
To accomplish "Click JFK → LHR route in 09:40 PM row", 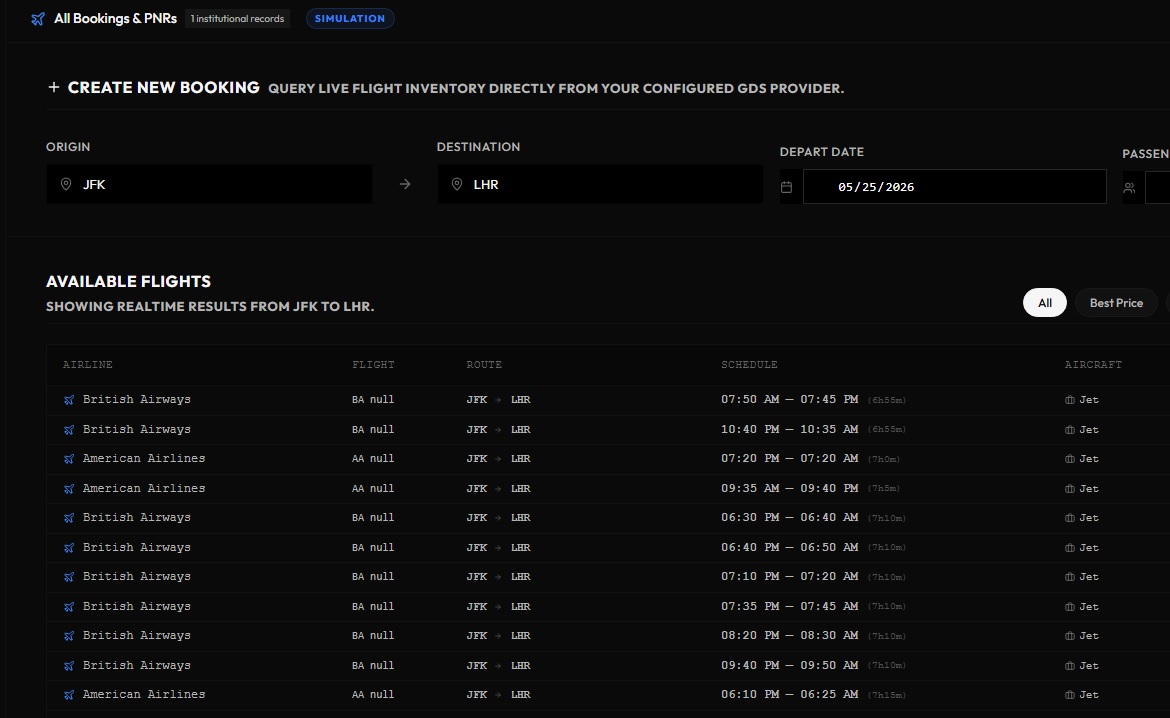I will pyautogui.click(x=498, y=666).
